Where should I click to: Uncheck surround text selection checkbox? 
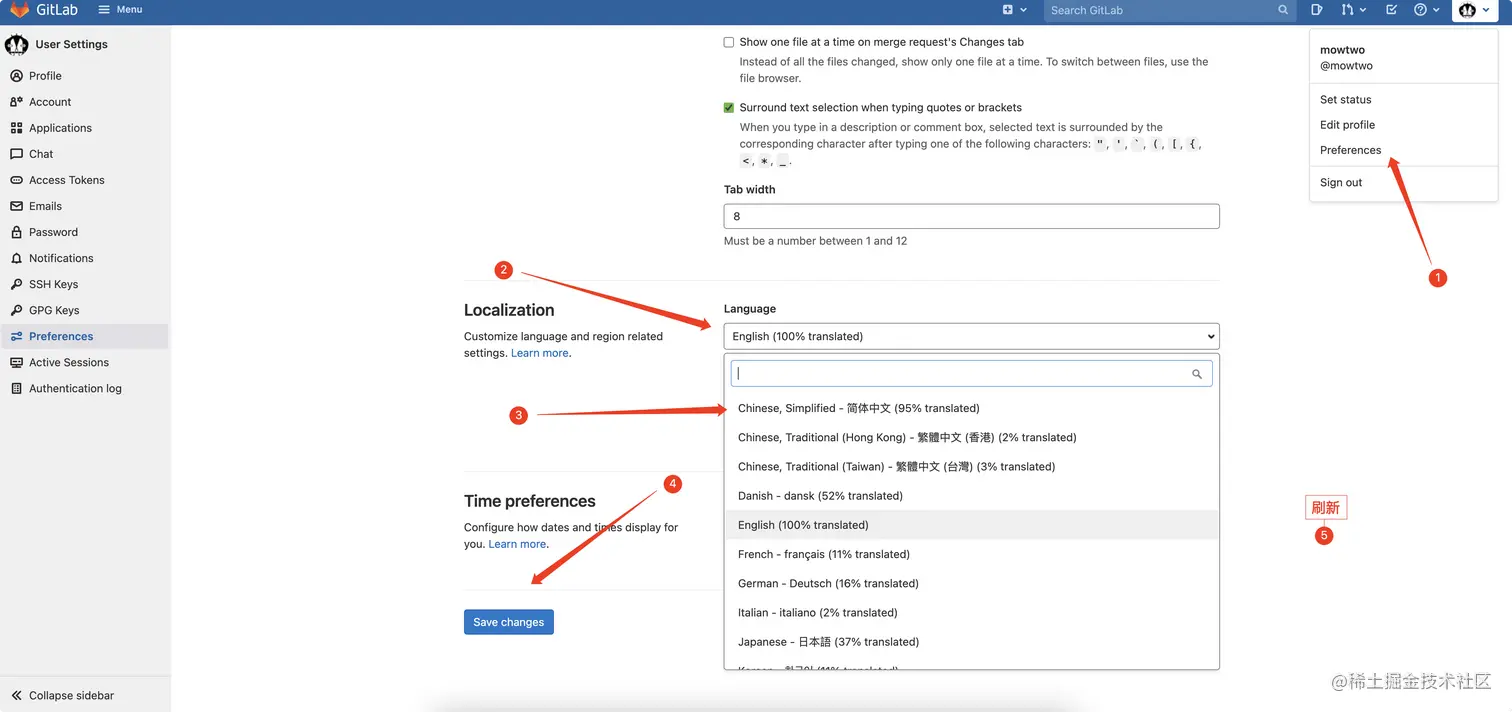click(729, 108)
